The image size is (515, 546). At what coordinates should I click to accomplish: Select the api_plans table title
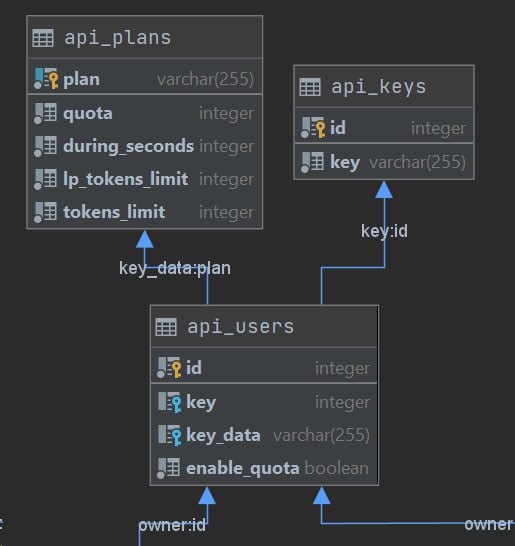118,38
